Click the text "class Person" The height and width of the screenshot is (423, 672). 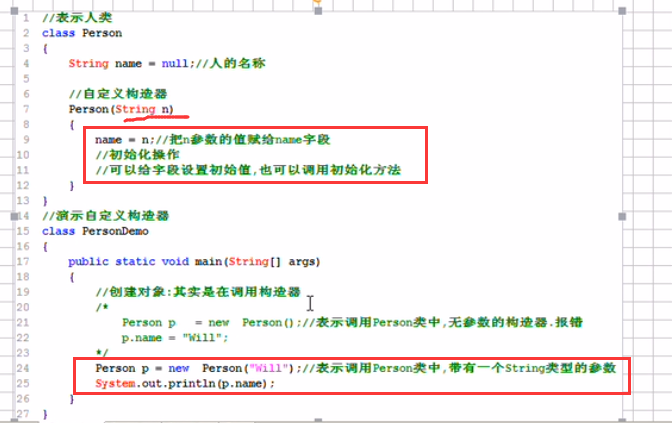point(82,33)
